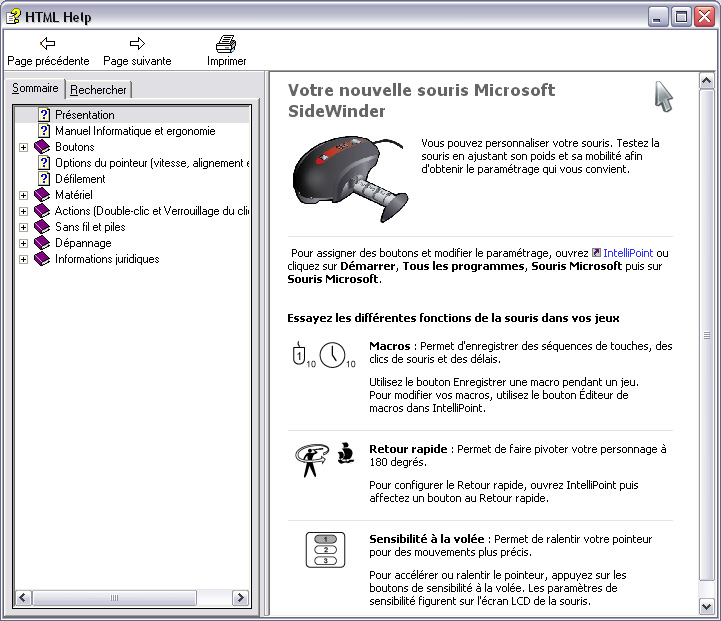Select the Sans fil et piles label
This screenshot has width=721, height=621.
coord(90,227)
